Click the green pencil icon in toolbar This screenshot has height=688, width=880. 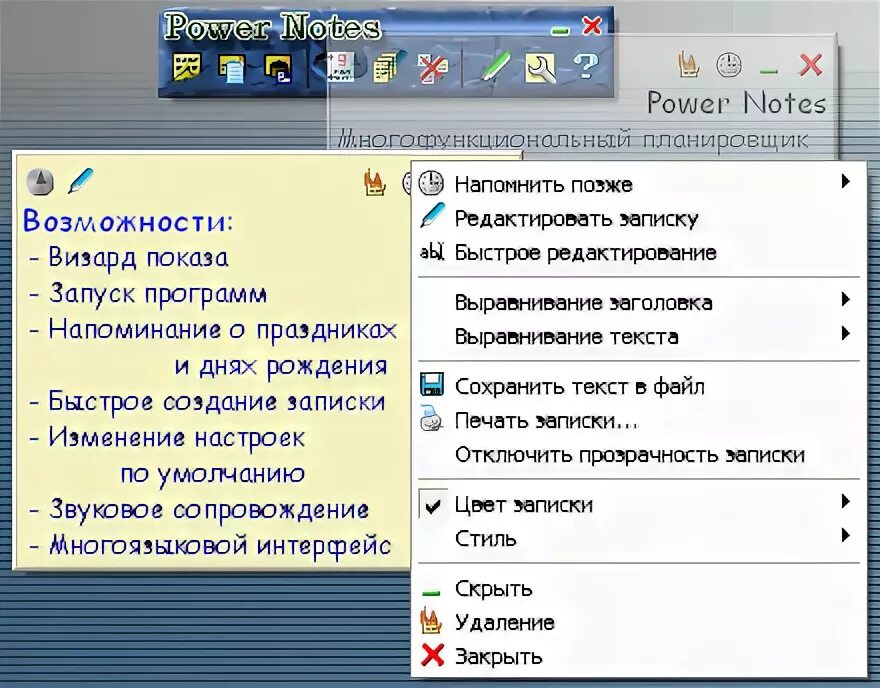(495, 67)
